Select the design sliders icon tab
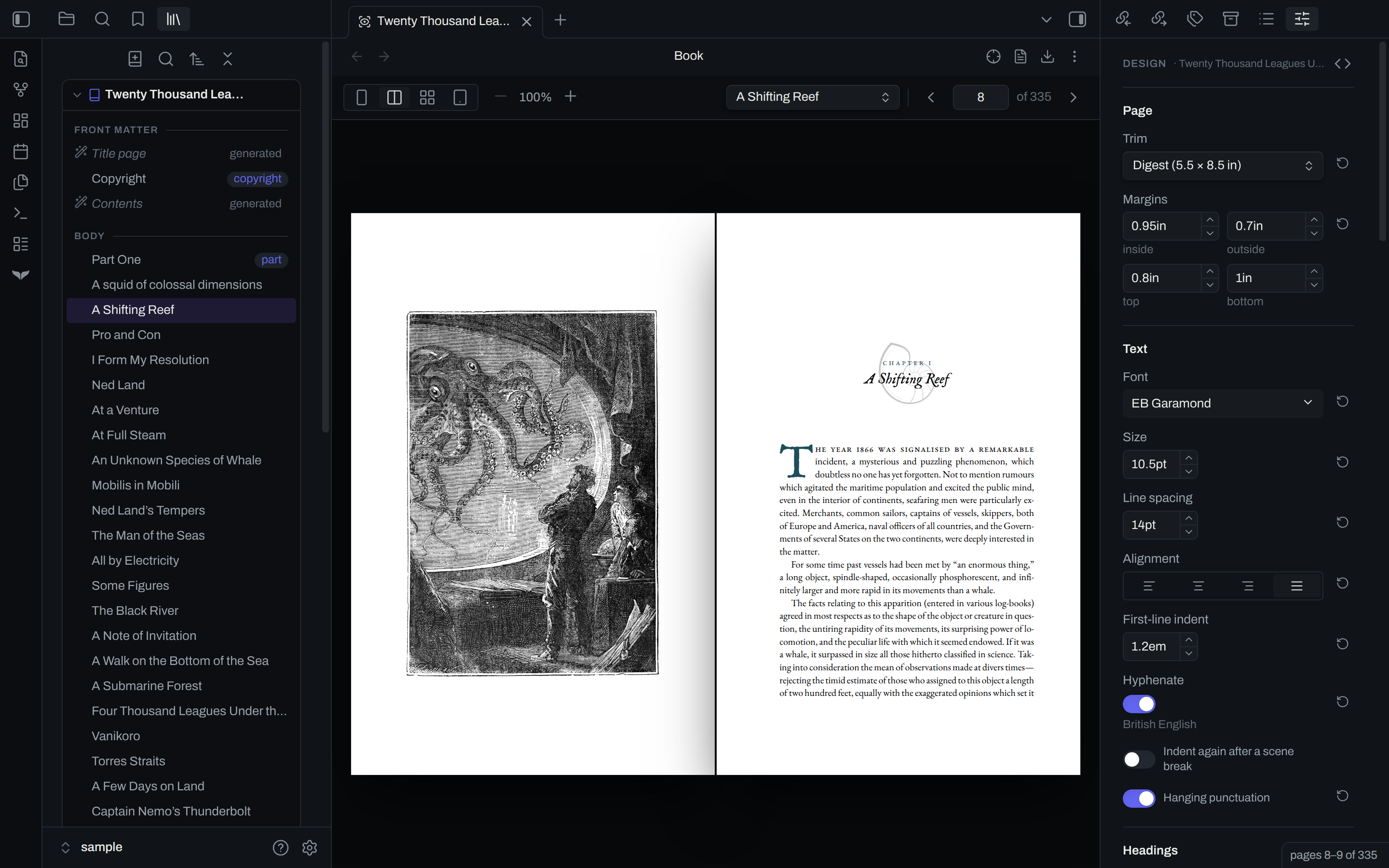 pyautogui.click(x=1302, y=19)
